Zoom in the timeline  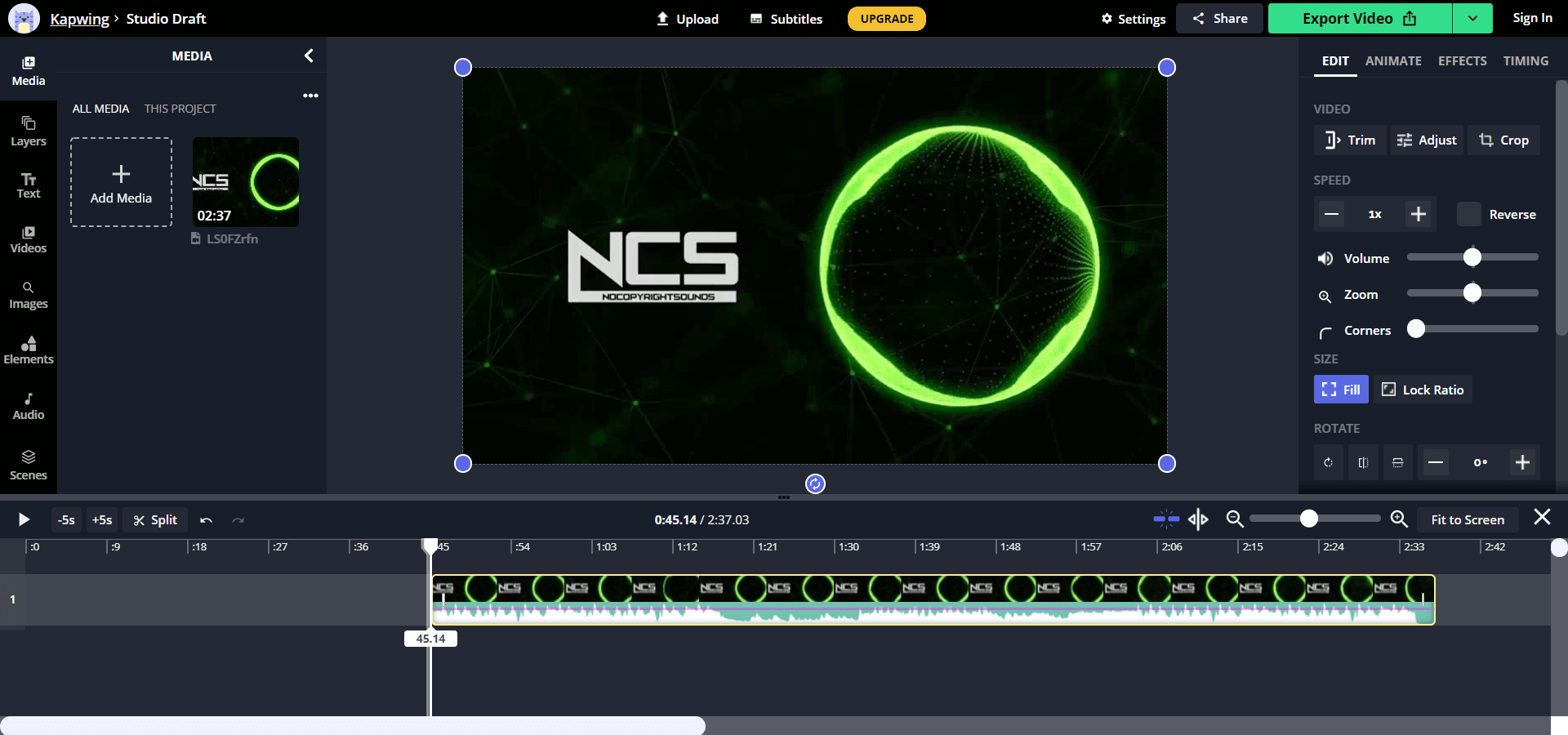click(1399, 519)
